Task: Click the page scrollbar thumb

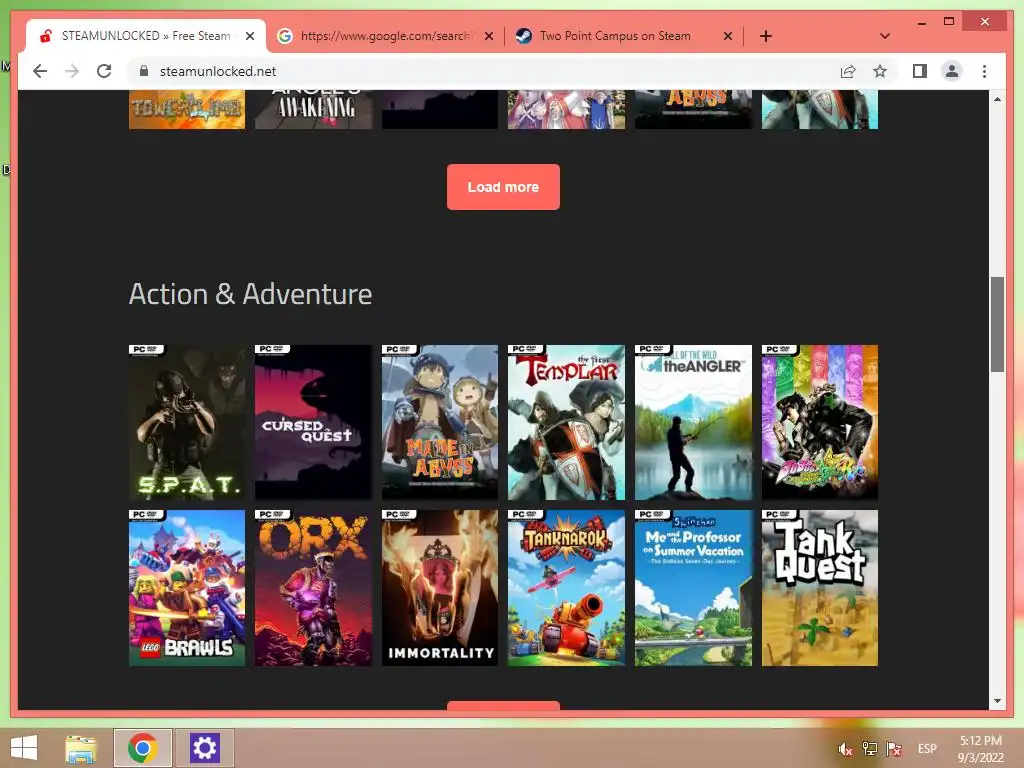Action: point(997,325)
